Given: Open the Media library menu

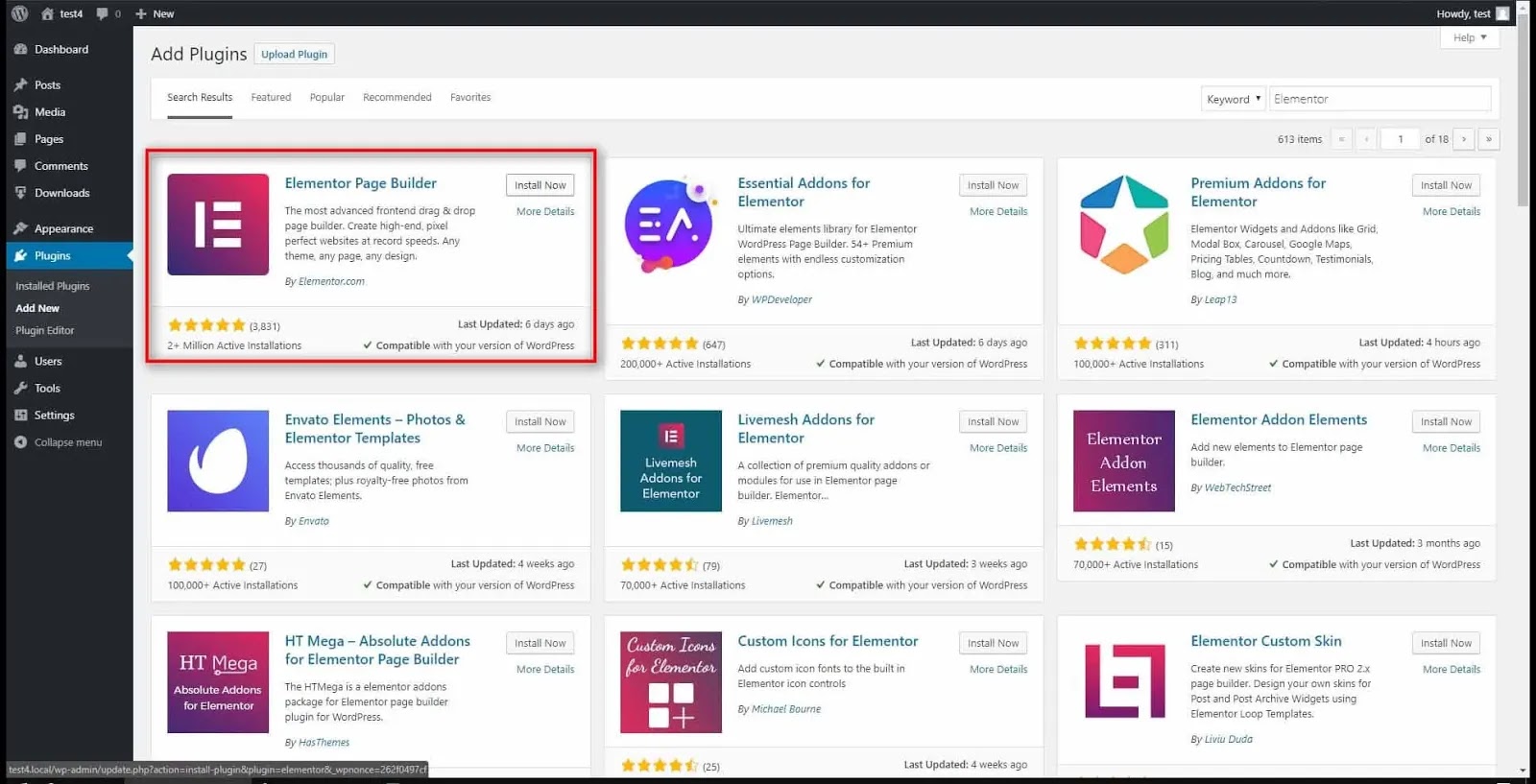Looking at the screenshot, I should pyautogui.click(x=50, y=111).
